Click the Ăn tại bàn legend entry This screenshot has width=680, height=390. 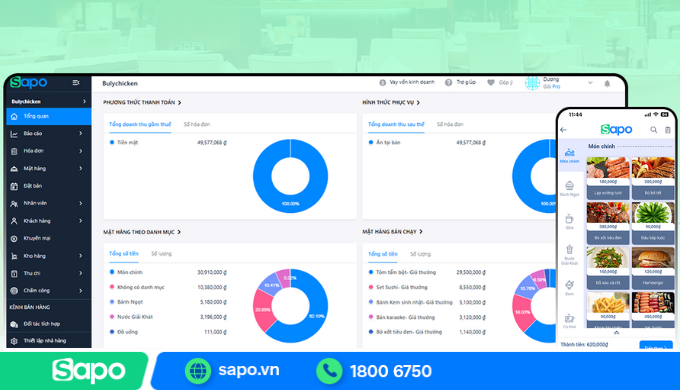tap(384, 142)
